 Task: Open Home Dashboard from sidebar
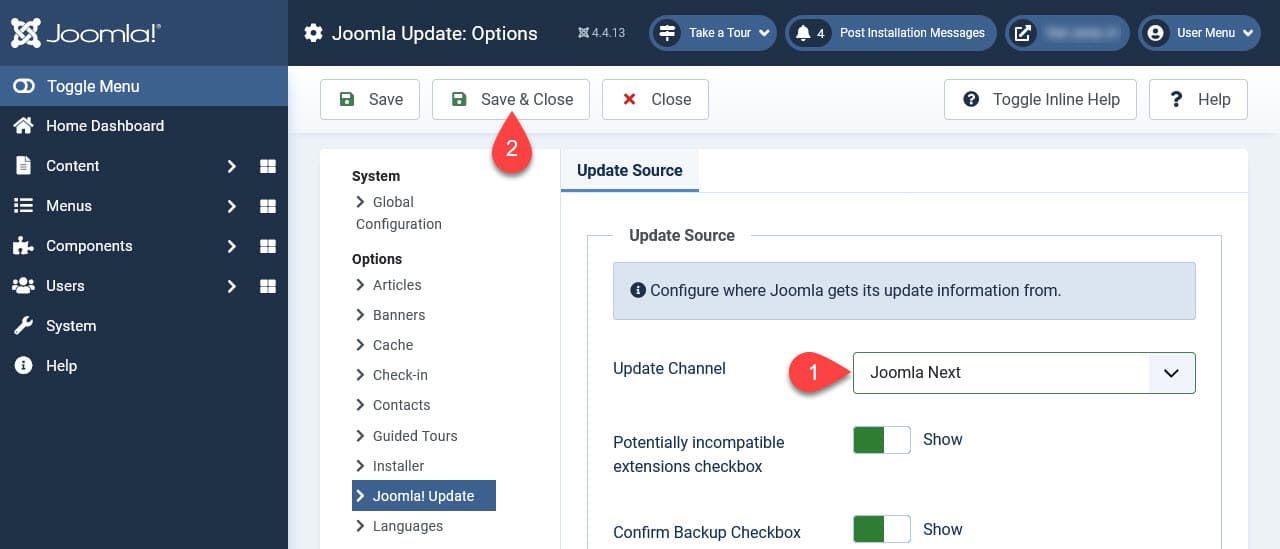point(104,126)
